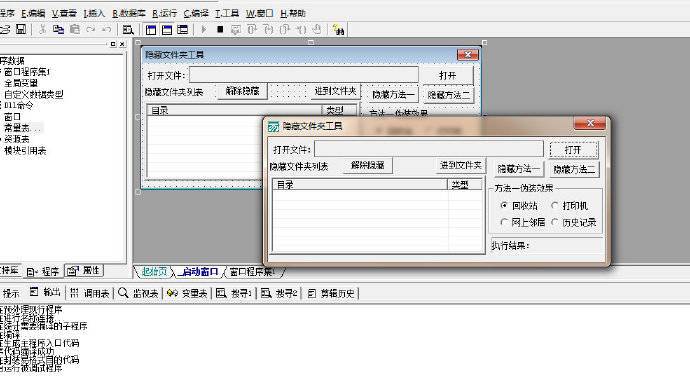Click the Run play-triangle toolbar icon

(x=204, y=29)
